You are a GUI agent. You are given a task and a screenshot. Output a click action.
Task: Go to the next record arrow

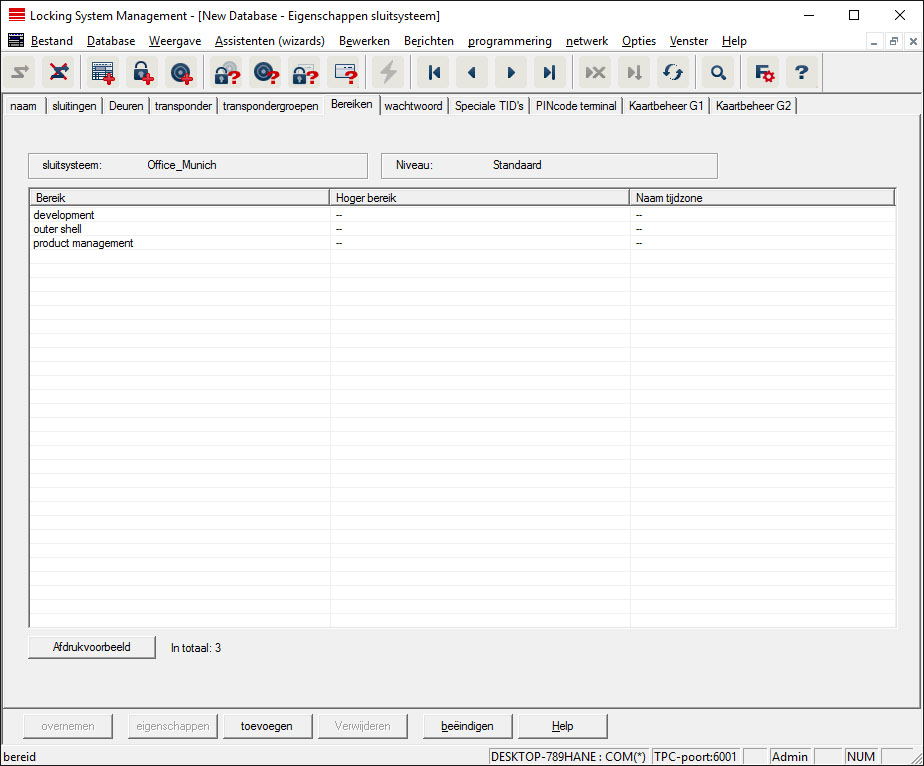coord(511,73)
